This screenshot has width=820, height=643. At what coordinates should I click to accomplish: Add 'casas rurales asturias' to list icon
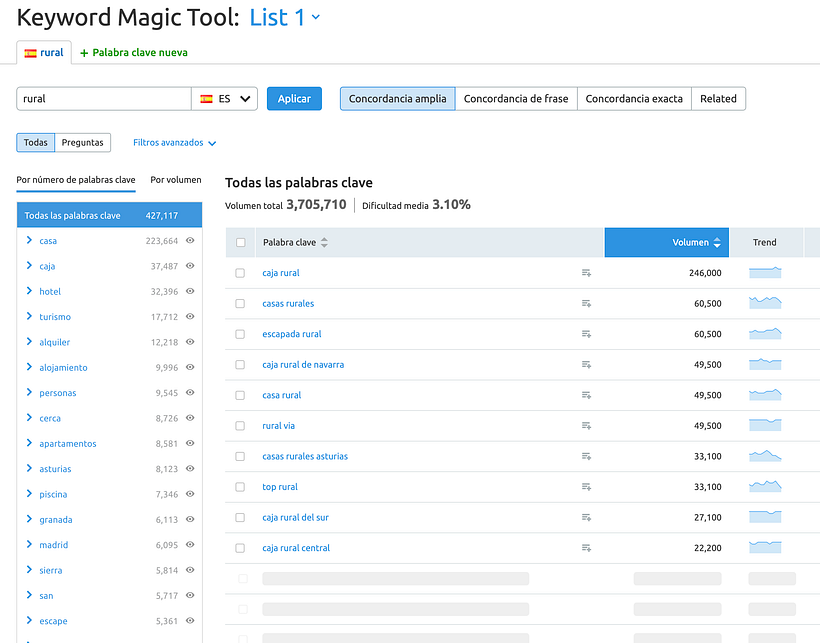pos(586,456)
